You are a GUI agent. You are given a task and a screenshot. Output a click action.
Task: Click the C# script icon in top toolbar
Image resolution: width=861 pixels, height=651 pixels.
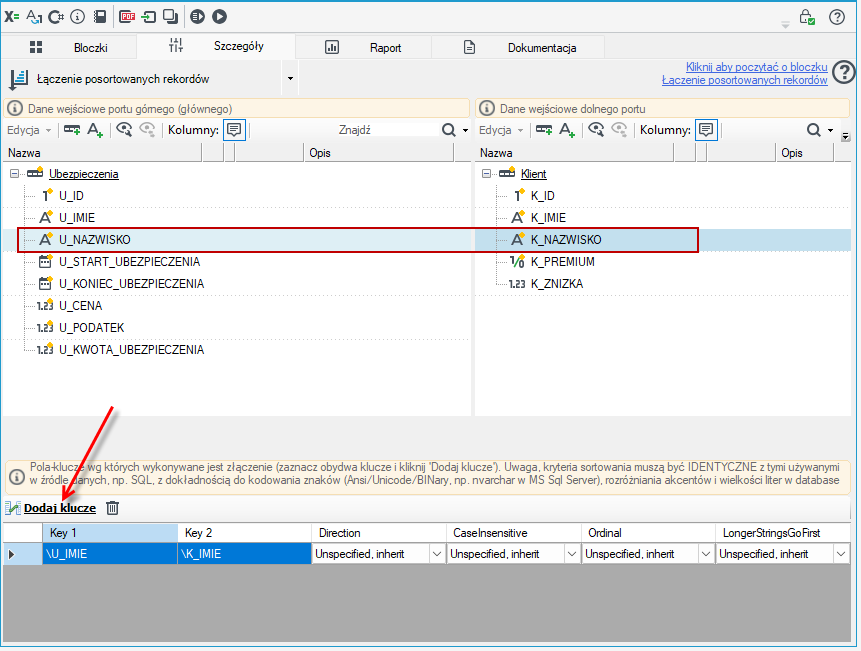55,17
